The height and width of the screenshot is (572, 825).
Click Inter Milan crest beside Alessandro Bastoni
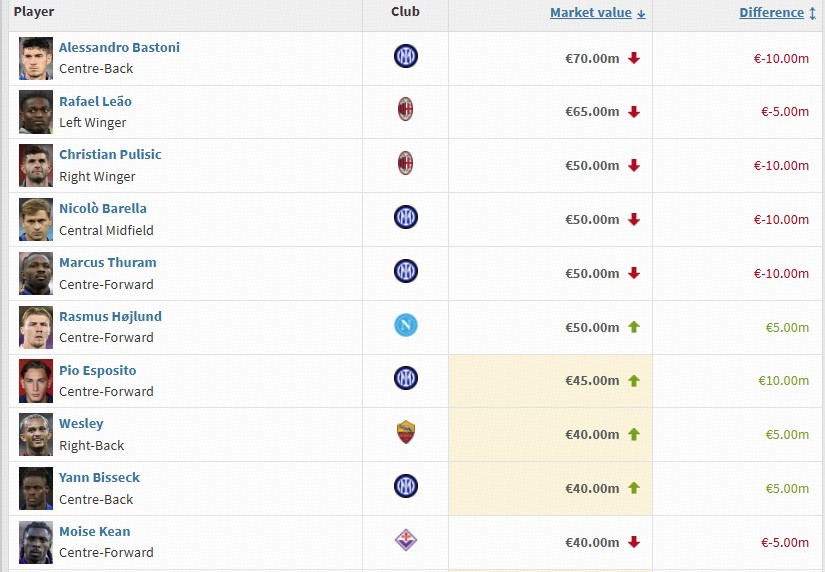pos(406,57)
